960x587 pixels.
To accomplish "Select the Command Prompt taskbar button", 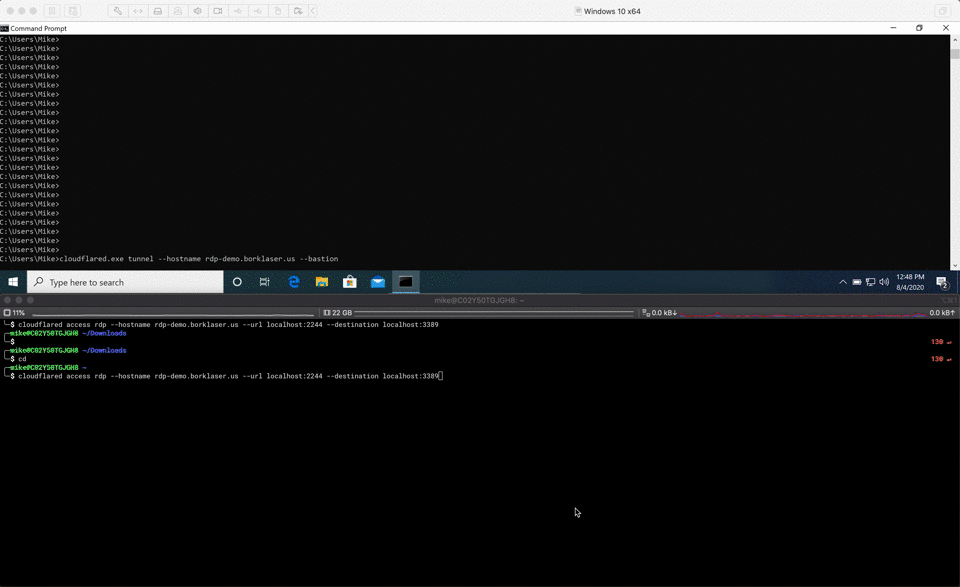I will click(x=405, y=282).
